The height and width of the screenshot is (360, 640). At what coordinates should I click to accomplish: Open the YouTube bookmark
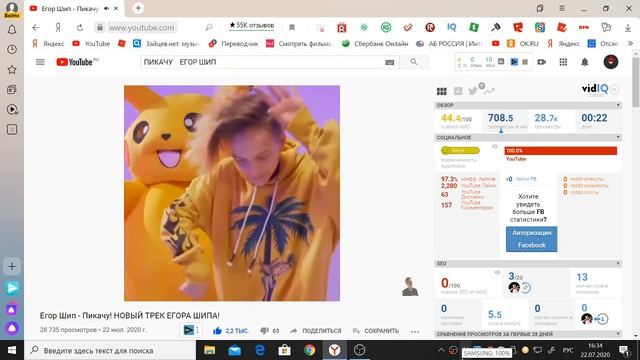point(91,43)
